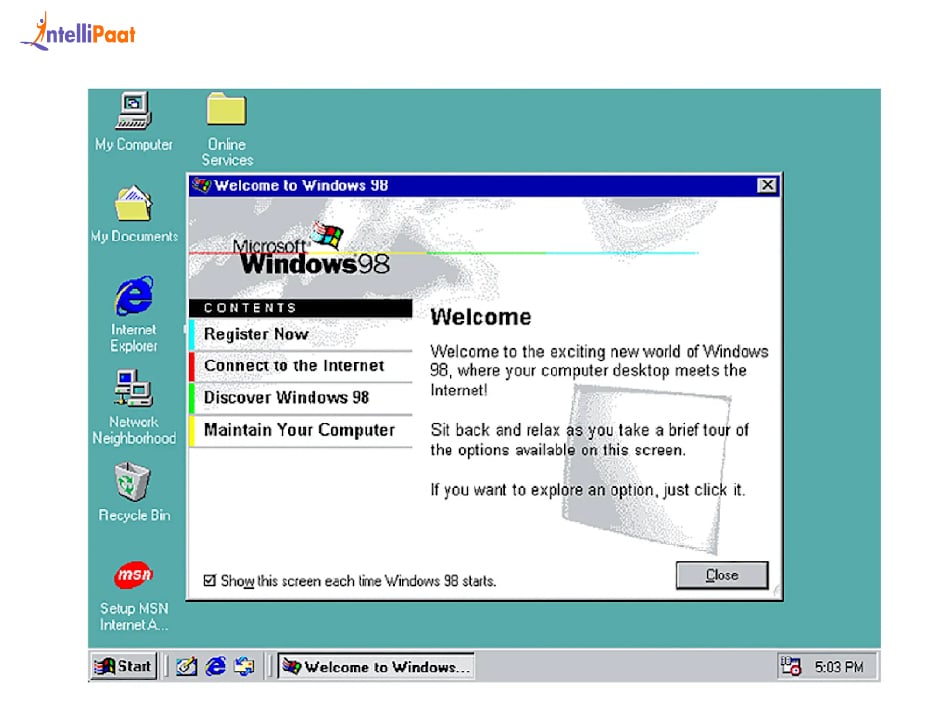
Task: Select Register Now in Contents
Action: pos(301,334)
